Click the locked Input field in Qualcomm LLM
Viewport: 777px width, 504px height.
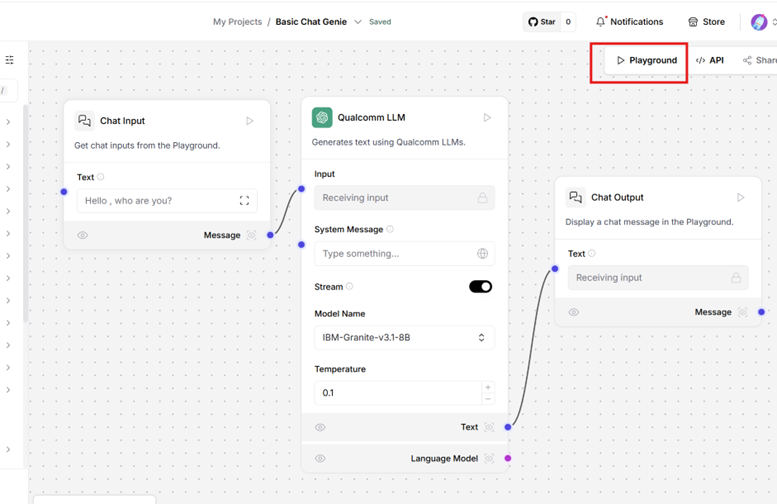[404, 198]
